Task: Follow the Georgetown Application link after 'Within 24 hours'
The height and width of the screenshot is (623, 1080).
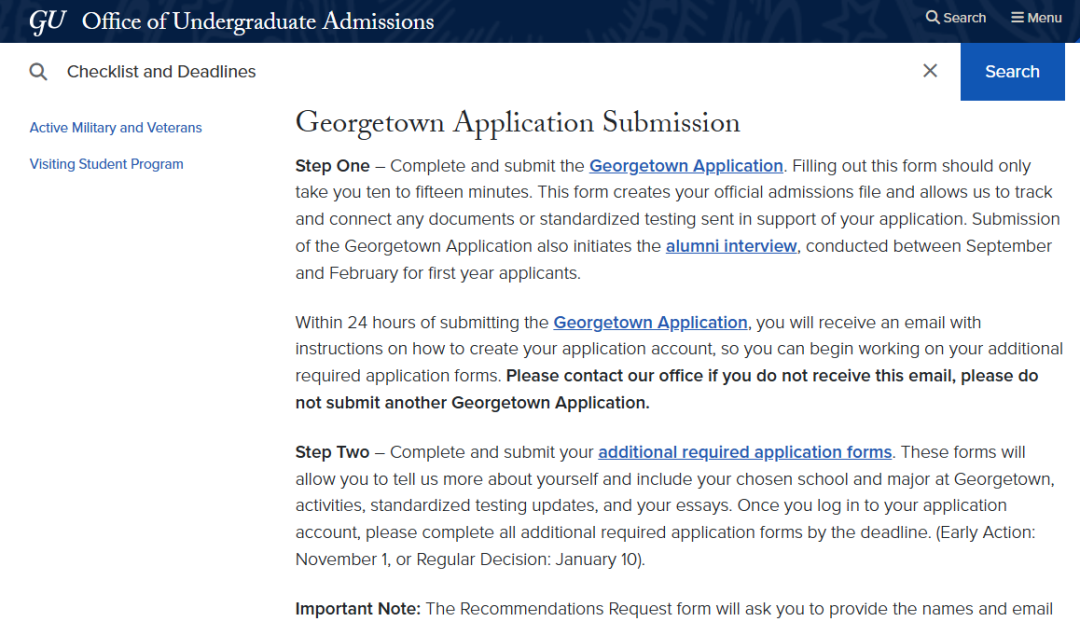Action: click(650, 322)
